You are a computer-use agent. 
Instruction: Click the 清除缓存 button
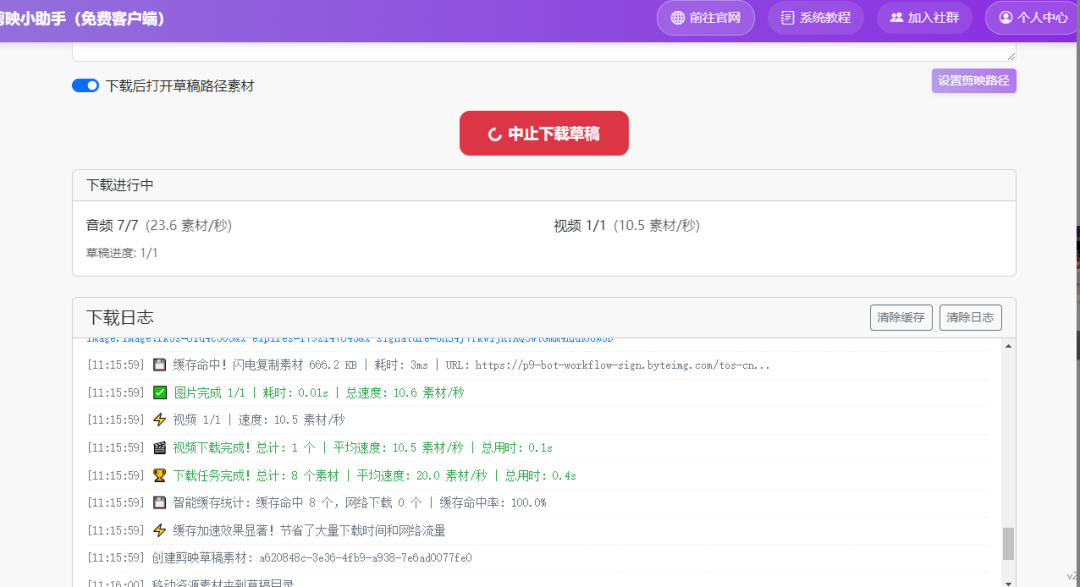[901, 318]
